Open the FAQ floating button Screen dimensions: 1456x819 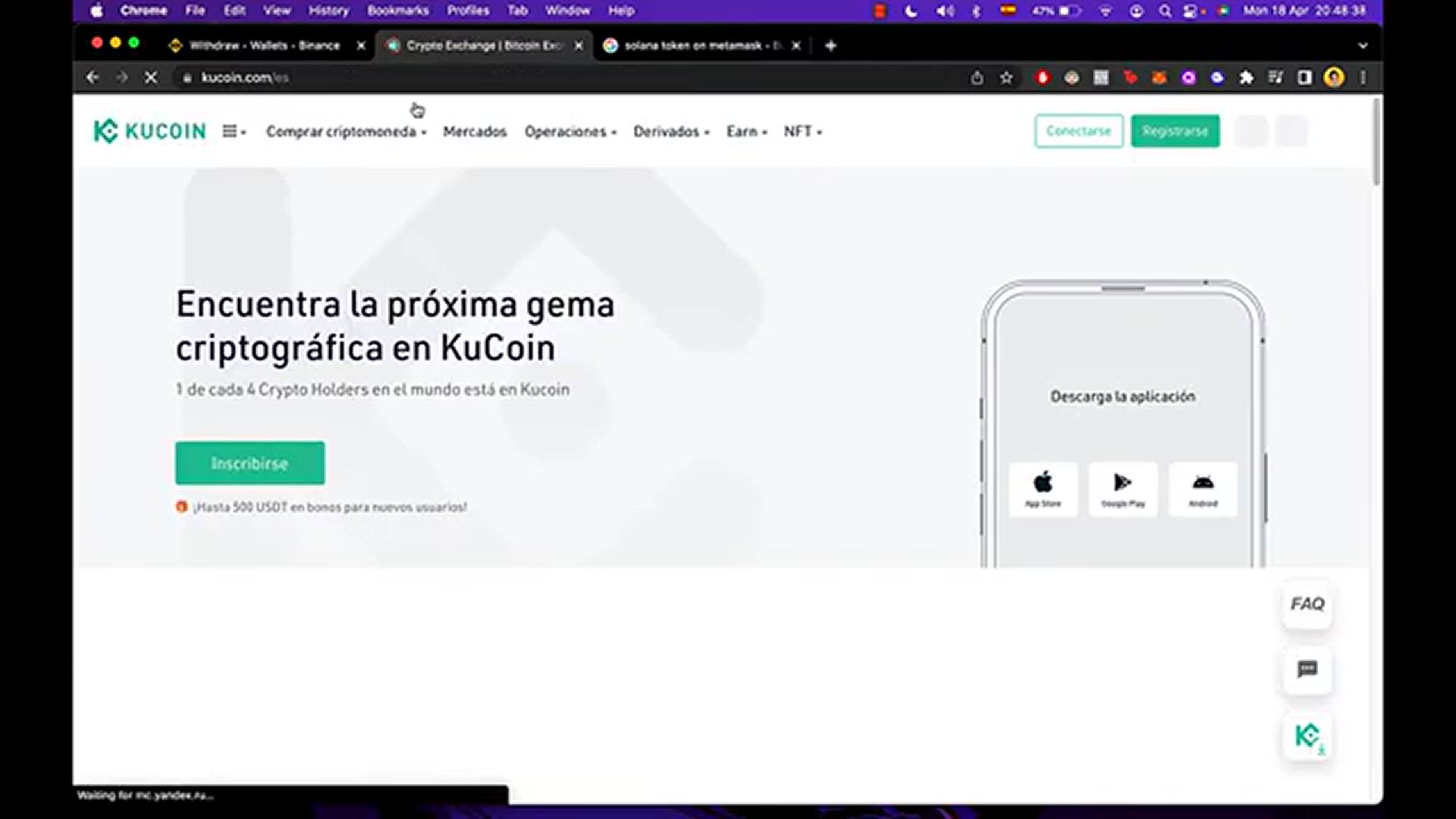(x=1307, y=604)
